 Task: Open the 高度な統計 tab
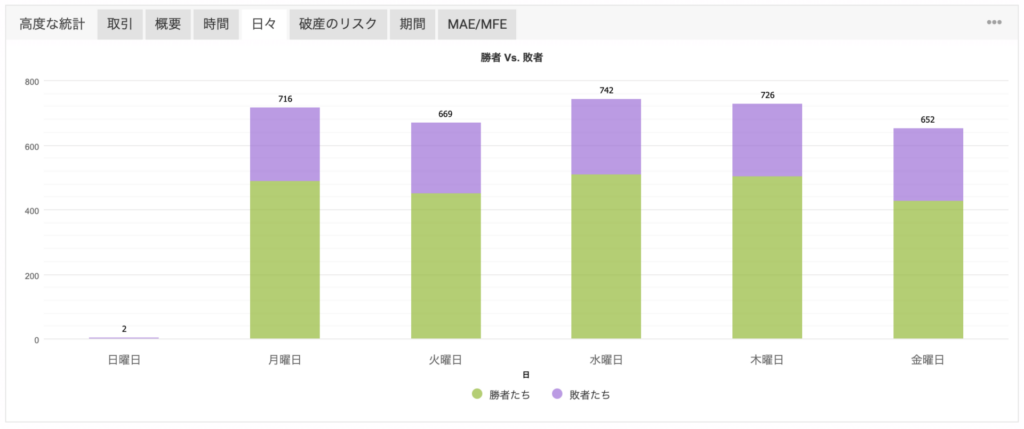pyautogui.click(x=52, y=24)
